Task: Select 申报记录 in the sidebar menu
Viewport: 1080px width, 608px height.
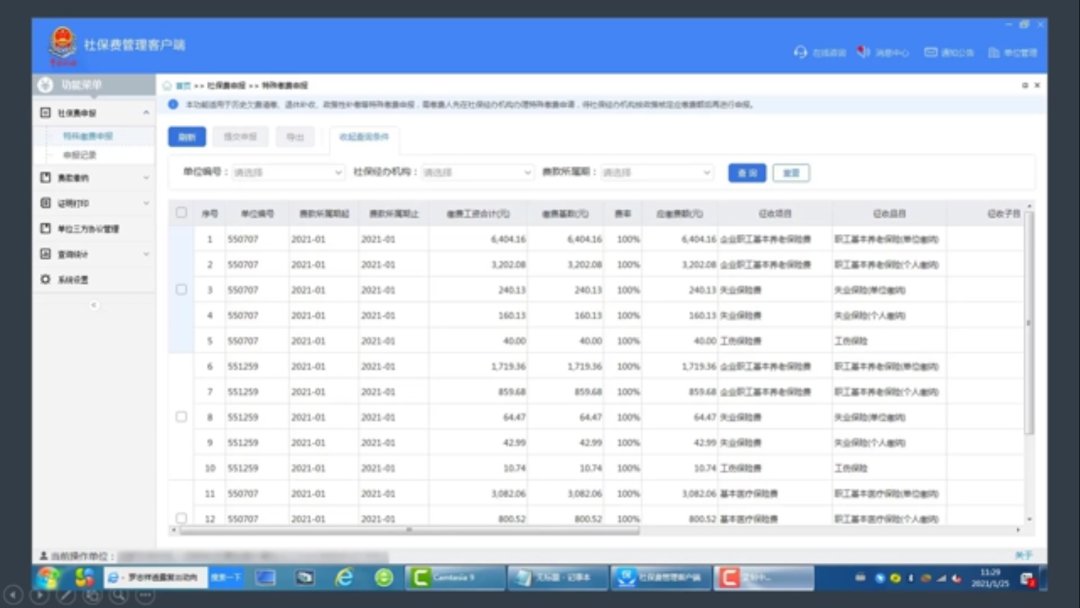Action: pos(80,155)
